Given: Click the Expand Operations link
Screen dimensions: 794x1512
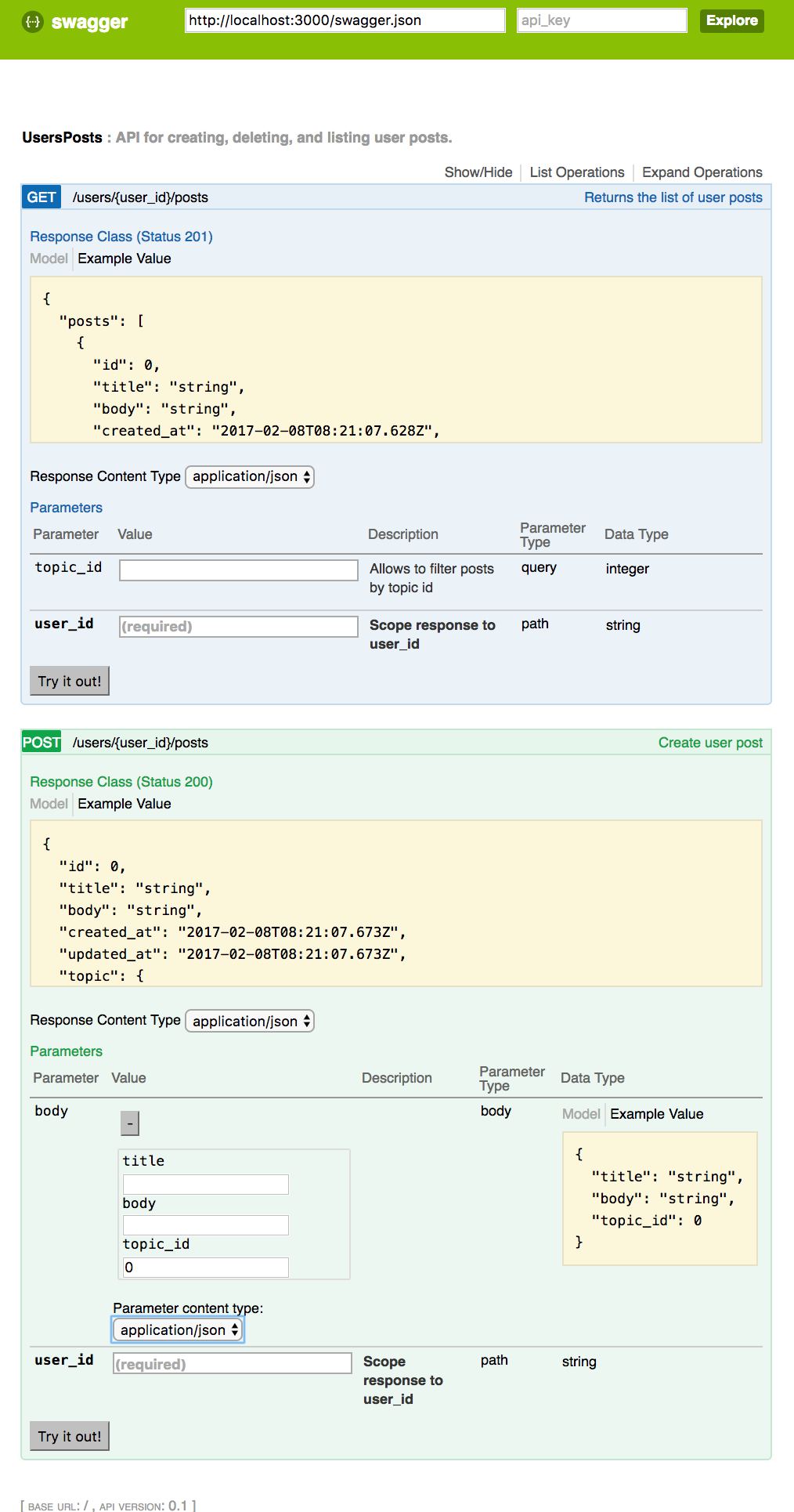Looking at the screenshot, I should point(702,172).
